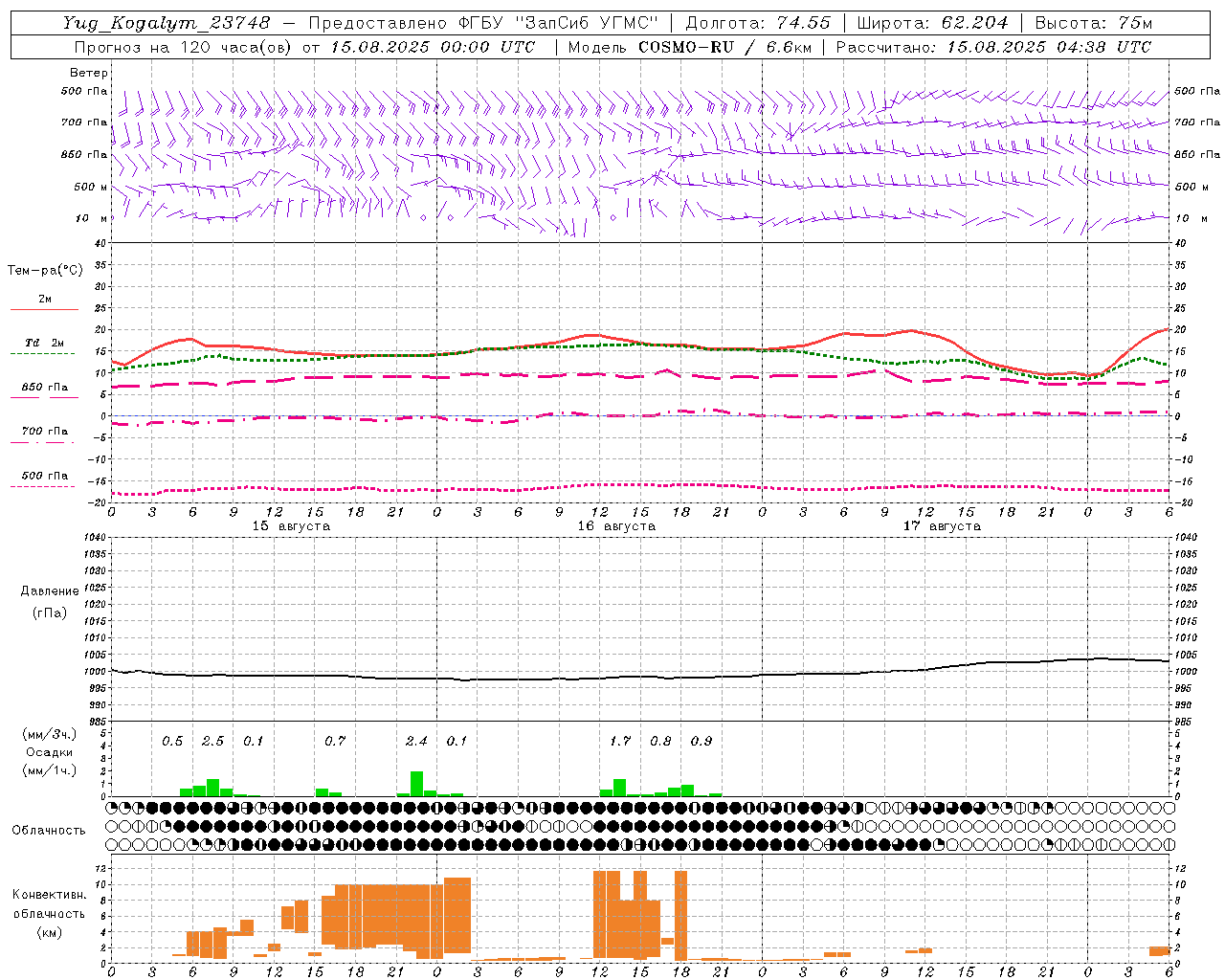Click the 2.4 precipitation total value
Screen dimensions: 1225x980
[x=416, y=742]
